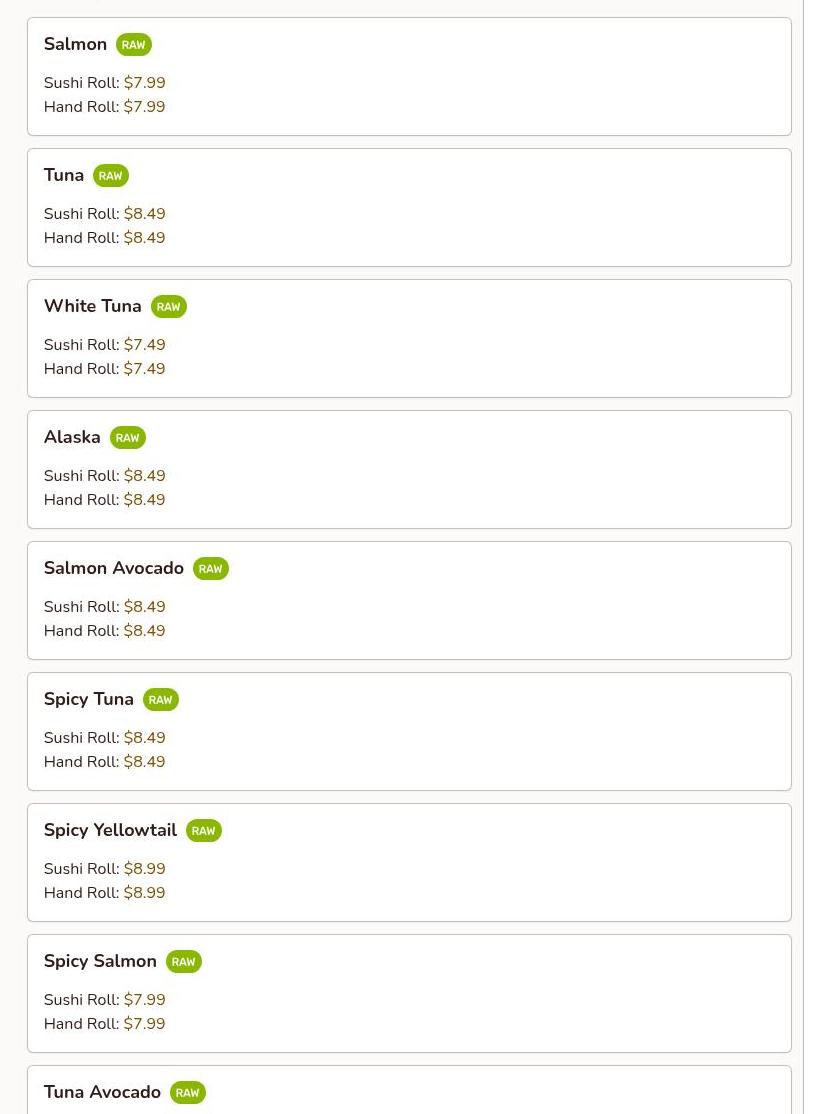The height and width of the screenshot is (1114, 824).
Task: Select the White Tuna item heading
Action: [x=92, y=306]
